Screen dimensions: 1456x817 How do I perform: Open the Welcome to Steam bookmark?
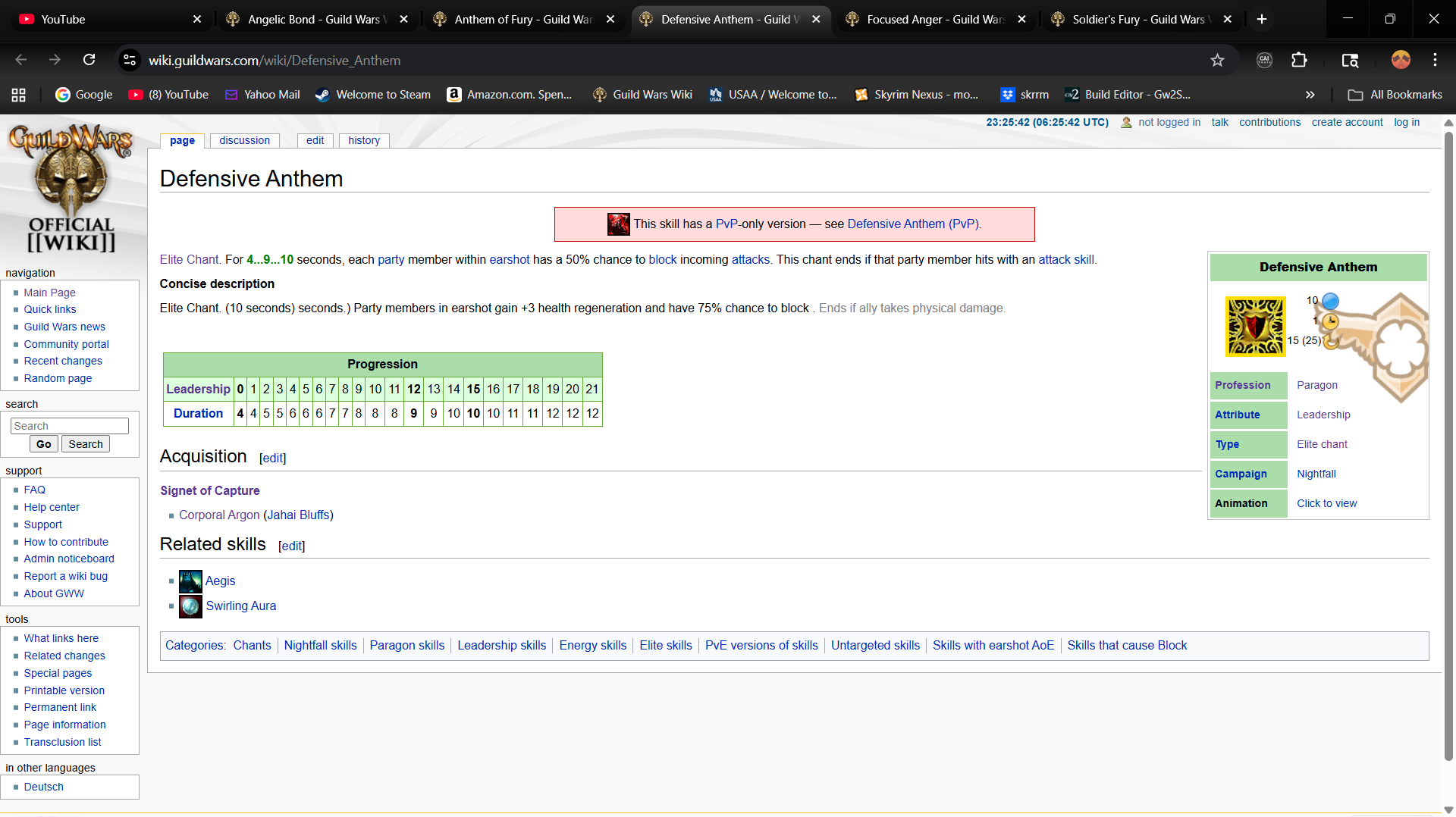click(x=373, y=95)
